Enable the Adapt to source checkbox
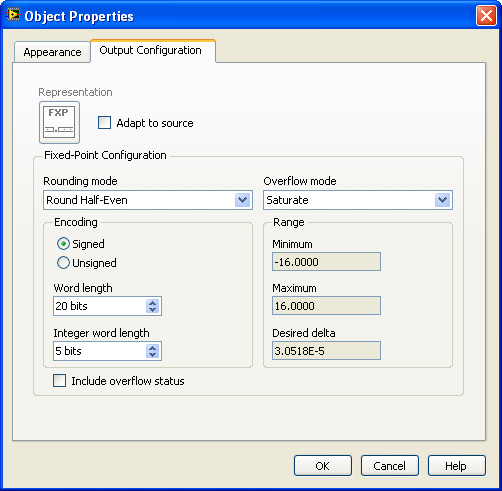Viewport: 502px width, 491px height. [x=104, y=123]
